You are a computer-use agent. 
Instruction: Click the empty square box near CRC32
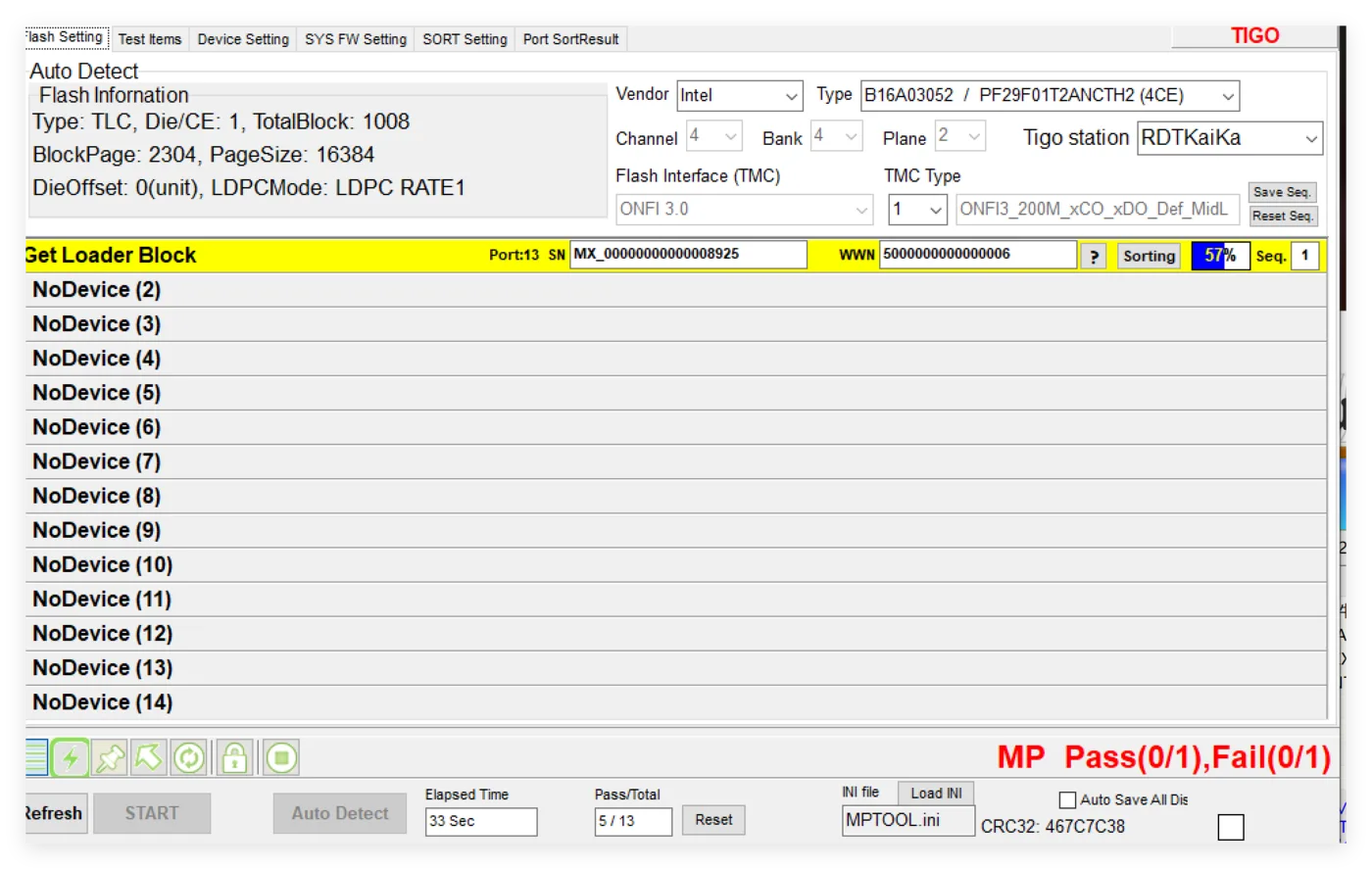pyautogui.click(x=1231, y=827)
